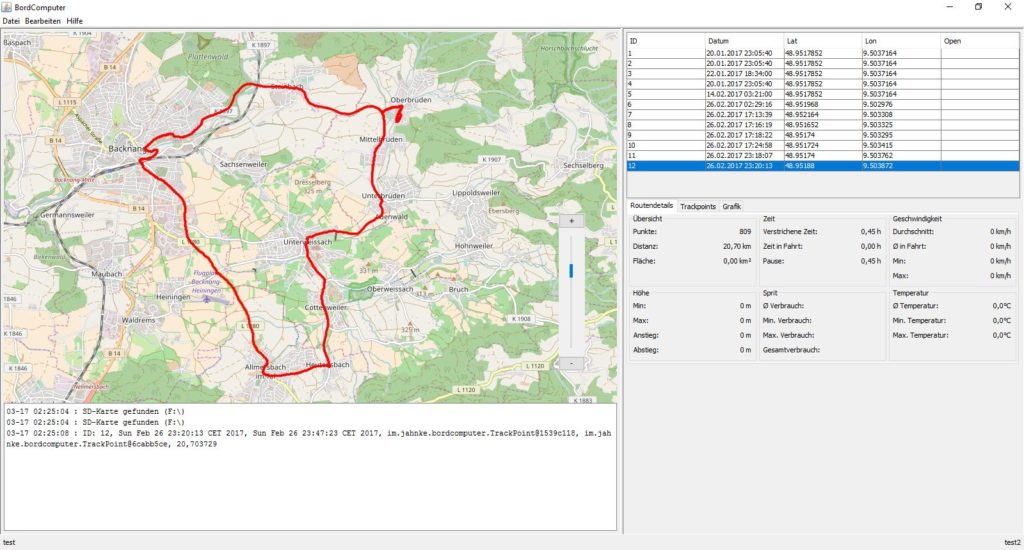
Task: Click the Open column header
Action: 979,40
